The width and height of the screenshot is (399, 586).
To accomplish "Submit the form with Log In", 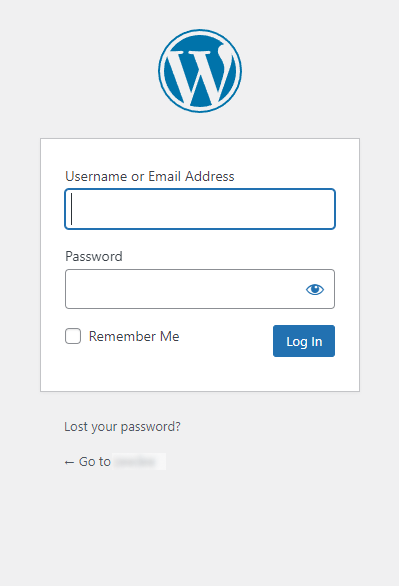I will click(x=304, y=341).
